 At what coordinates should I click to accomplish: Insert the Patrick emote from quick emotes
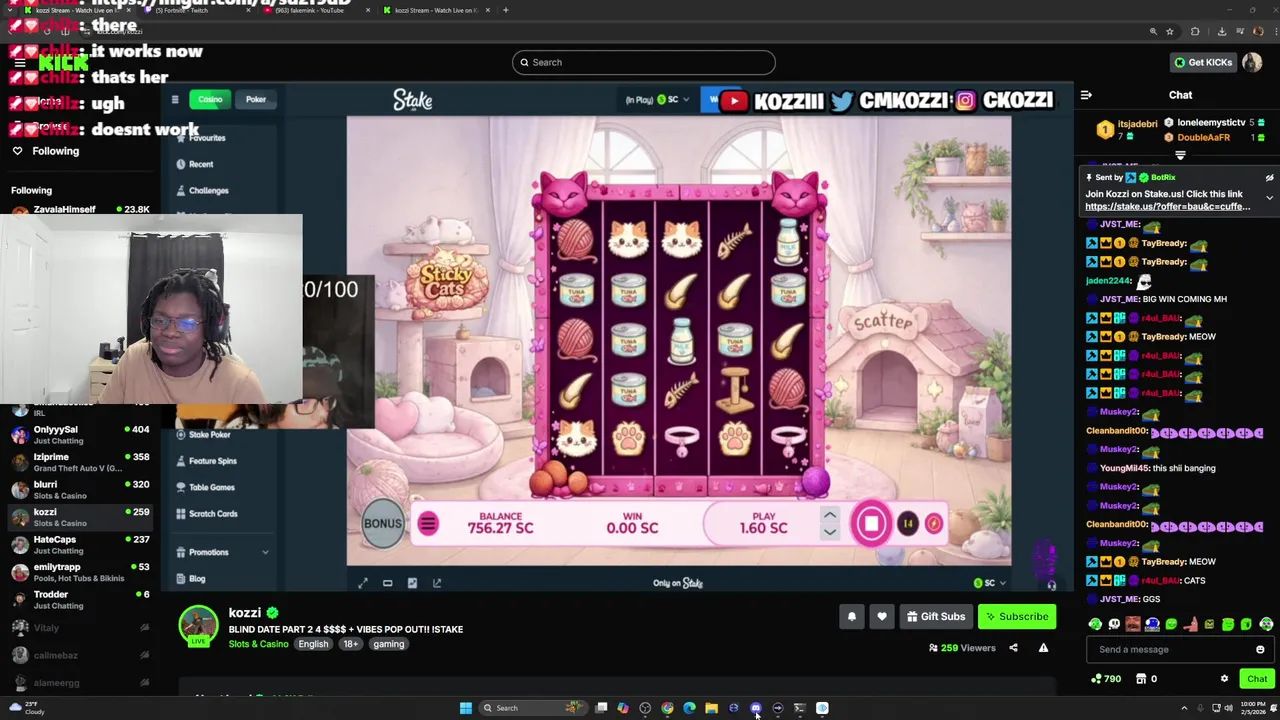coord(1190,624)
